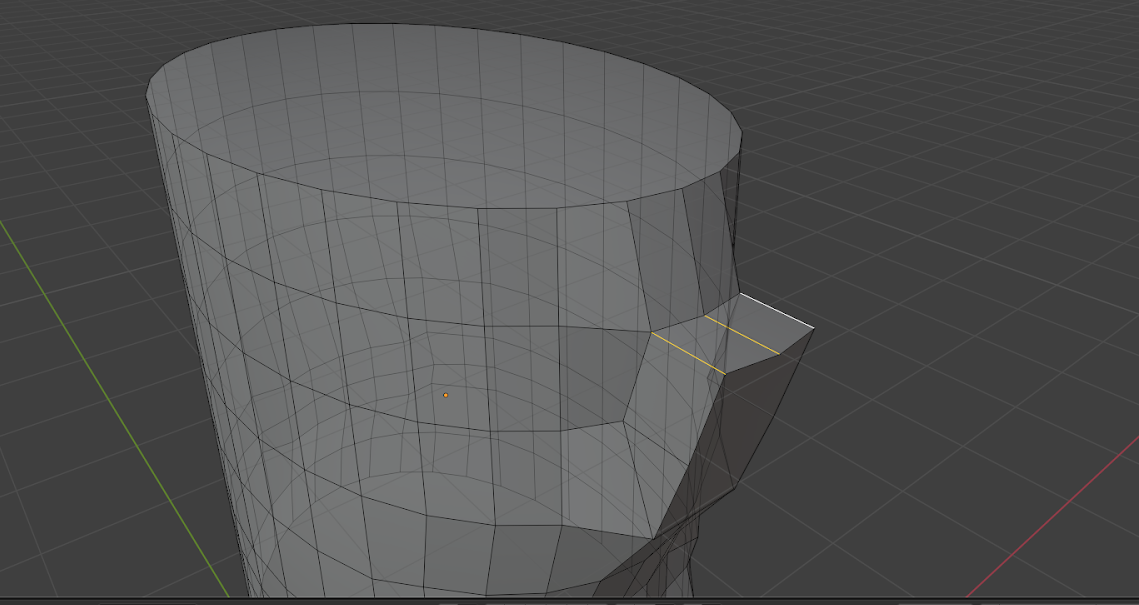Image resolution: width=1139 pixels, height=605 pixels.
Task: Select the white active edge on handle tip
Action: (x=777, y=311)
